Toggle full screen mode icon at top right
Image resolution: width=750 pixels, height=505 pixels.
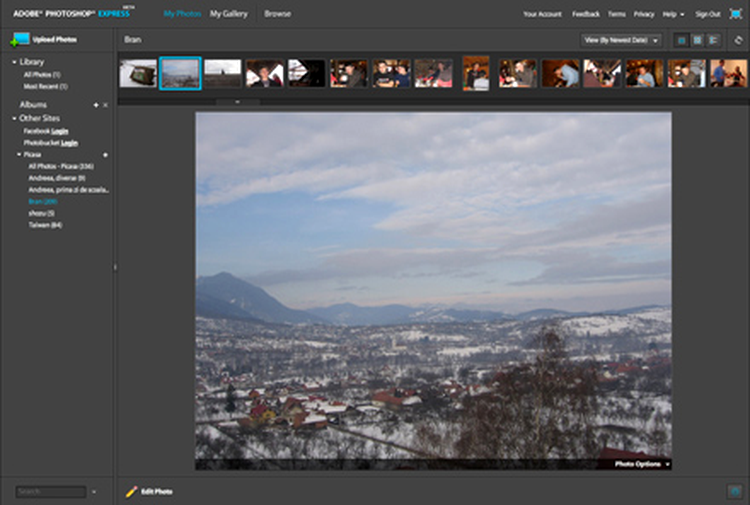735,14
